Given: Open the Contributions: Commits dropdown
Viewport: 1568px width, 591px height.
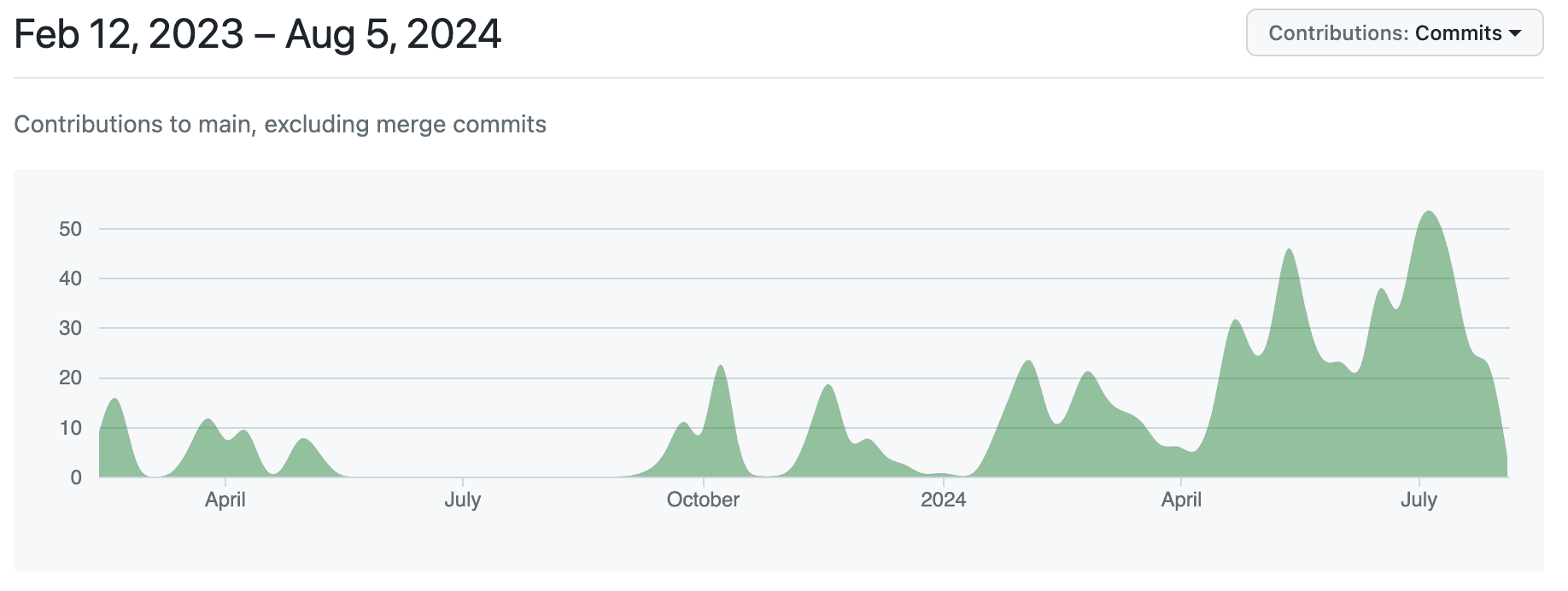Looking at the screenshot, I should point(1394,33).
